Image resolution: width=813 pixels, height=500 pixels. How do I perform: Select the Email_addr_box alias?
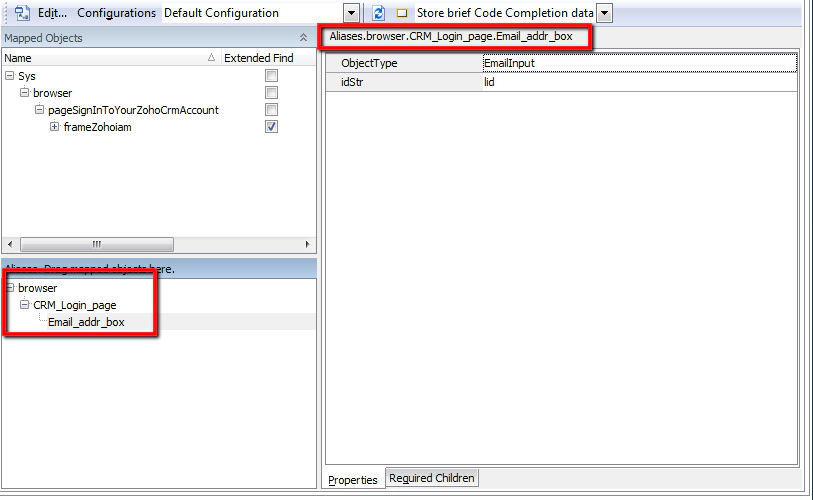86,322
